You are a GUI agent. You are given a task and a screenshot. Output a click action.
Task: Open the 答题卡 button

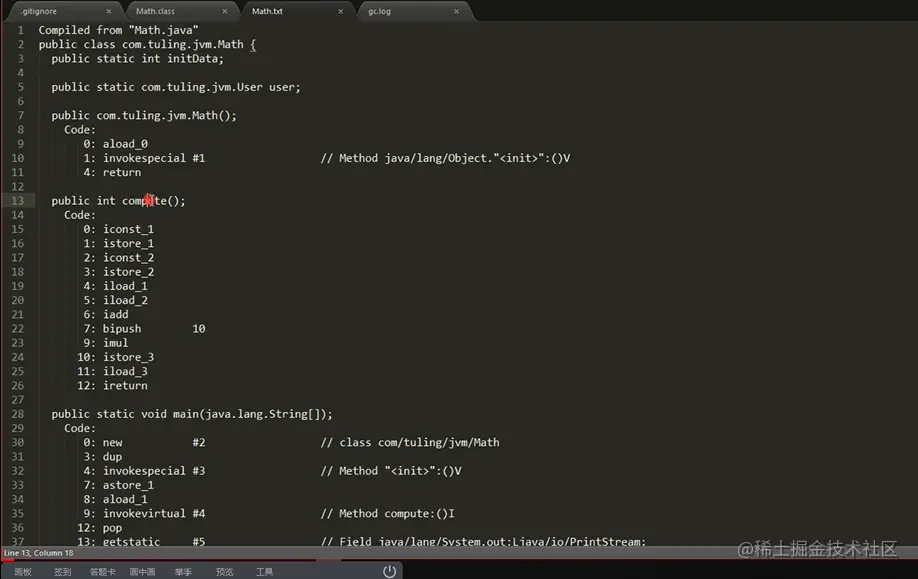pos(102,572)
